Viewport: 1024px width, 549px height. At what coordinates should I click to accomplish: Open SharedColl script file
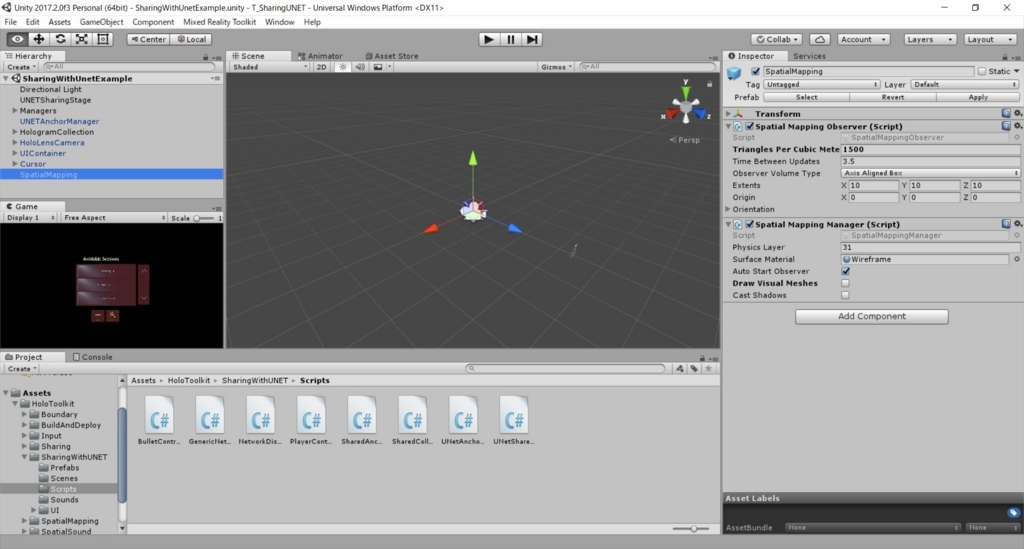412,420
